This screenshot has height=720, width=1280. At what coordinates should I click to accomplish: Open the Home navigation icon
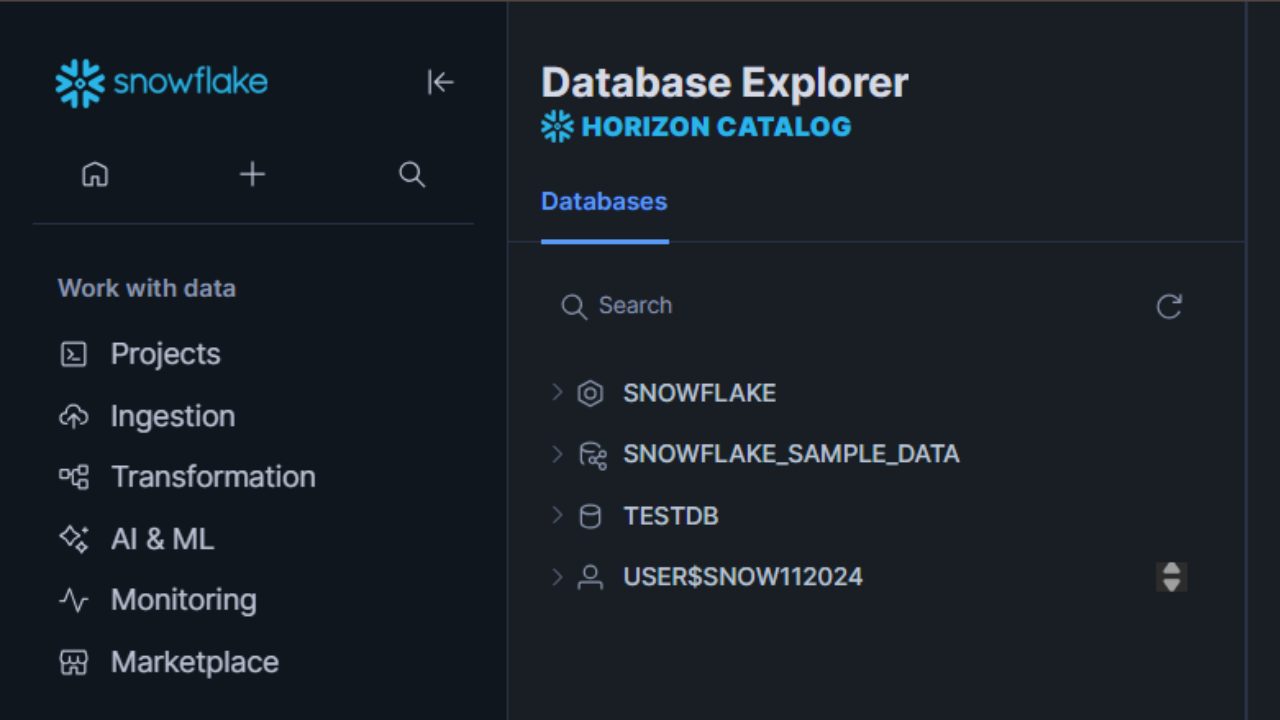pos(94,174)
